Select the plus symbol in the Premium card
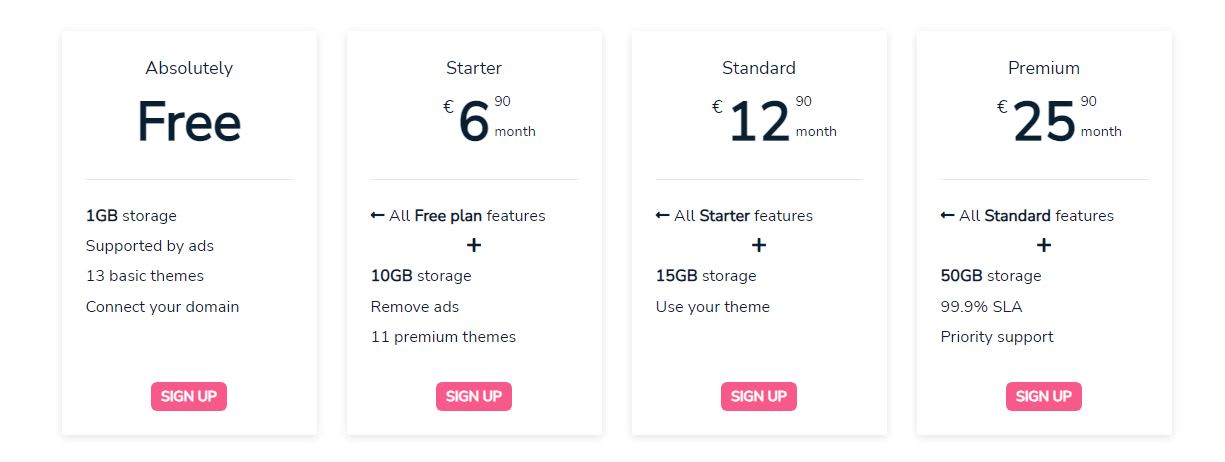Viewport: 1225px width, 462px height. click(1043, 245)
